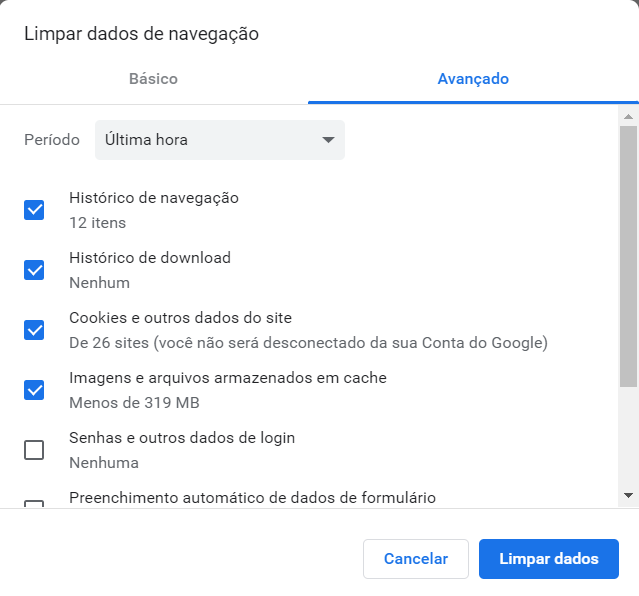Untick Imagens e arquivos armazenados em cache
Viewport: 639px width, 596px height.
(x=34, y=390)
